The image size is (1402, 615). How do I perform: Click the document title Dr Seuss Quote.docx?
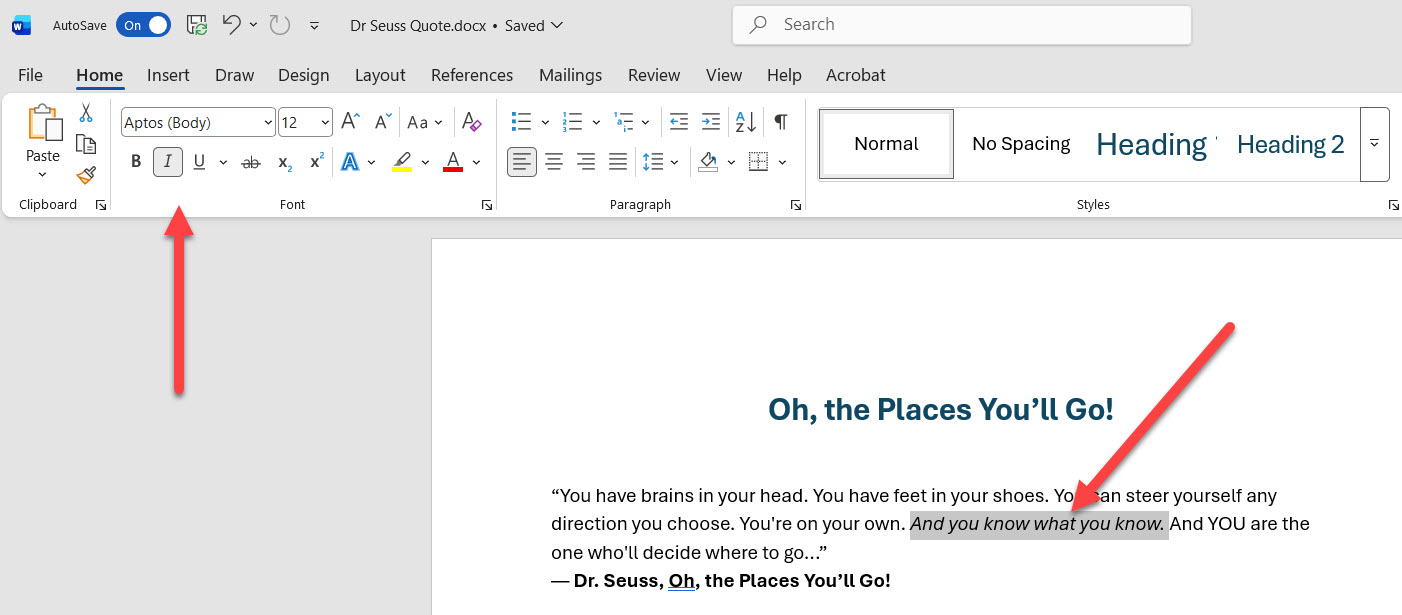pos(418,25)
